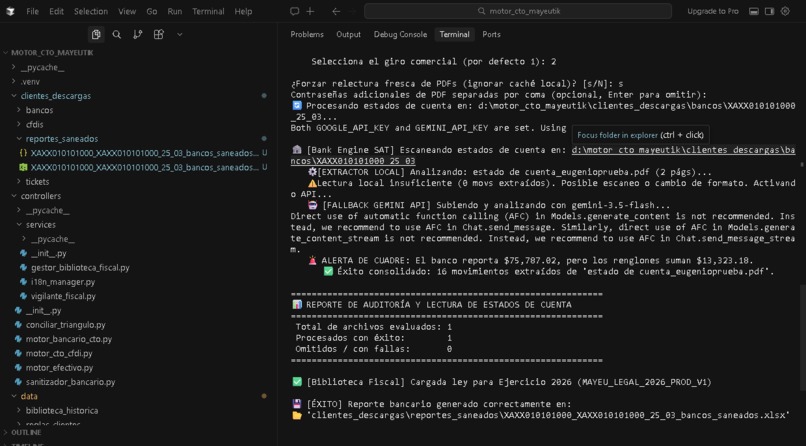
Task: Open gestor_biblioteca_fiscal.py
Action: (x=80, y=267)
